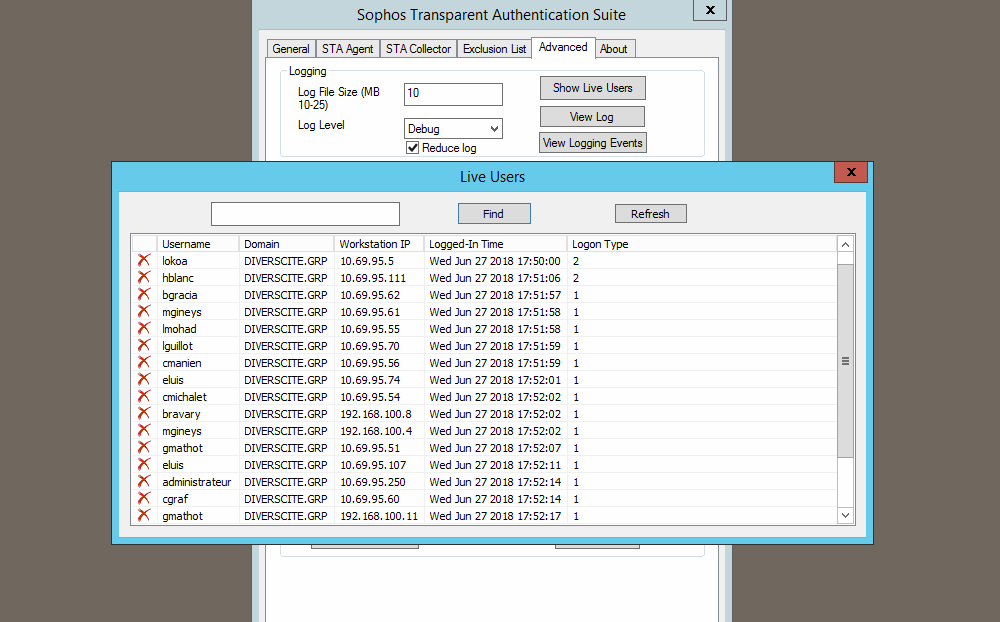Sort by the Domain column header
This screenshot has height=622, width=1000.
pyautogui.click(x=286, y=244)
